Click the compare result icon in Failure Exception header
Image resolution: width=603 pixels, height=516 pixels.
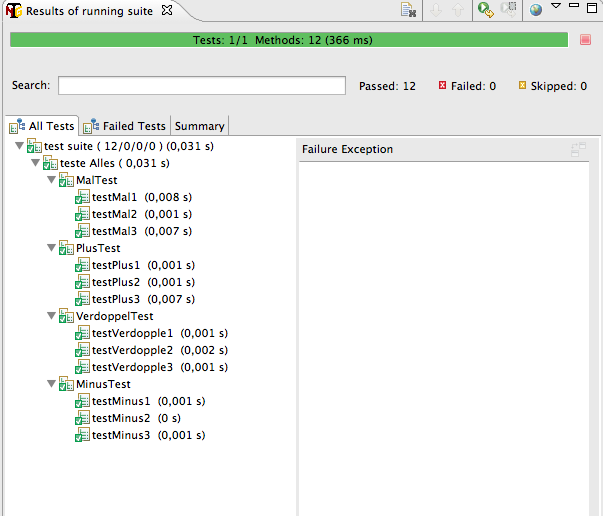point(578,149)
